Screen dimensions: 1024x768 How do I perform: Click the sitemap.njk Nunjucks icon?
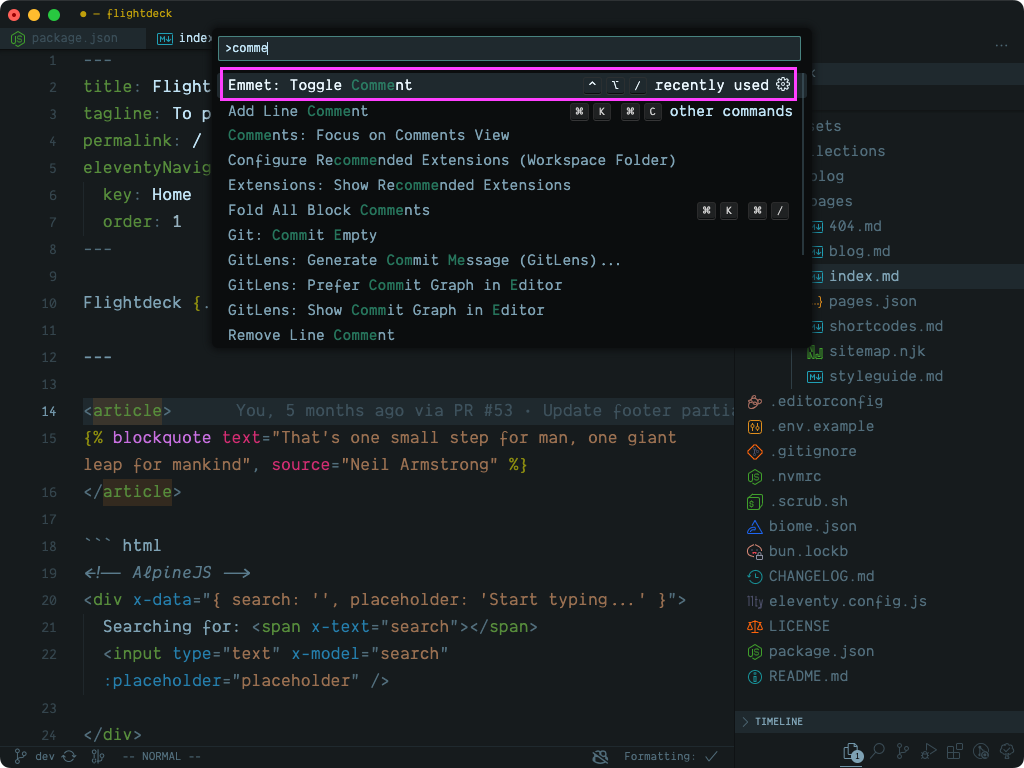click(814, 351)
